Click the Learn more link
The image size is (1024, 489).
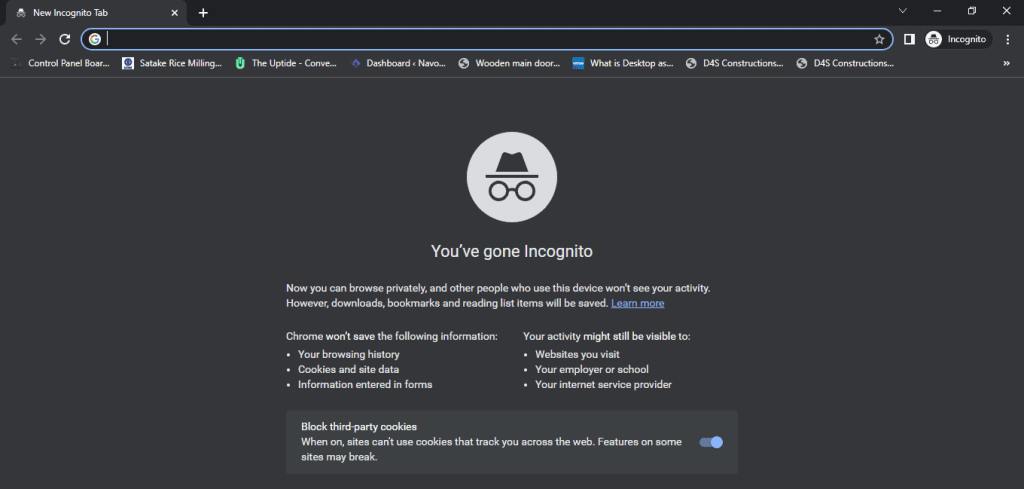coord(638,303)
